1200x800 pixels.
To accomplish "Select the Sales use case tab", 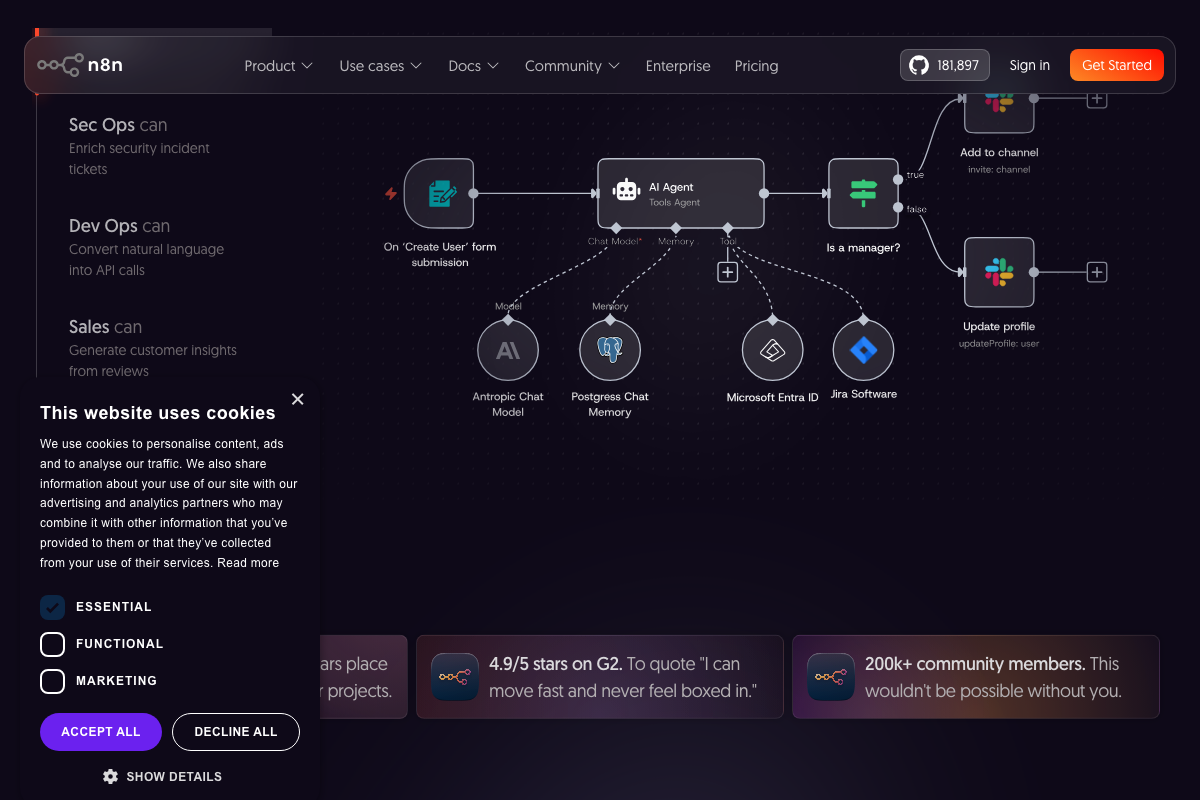I will [153, 348].
